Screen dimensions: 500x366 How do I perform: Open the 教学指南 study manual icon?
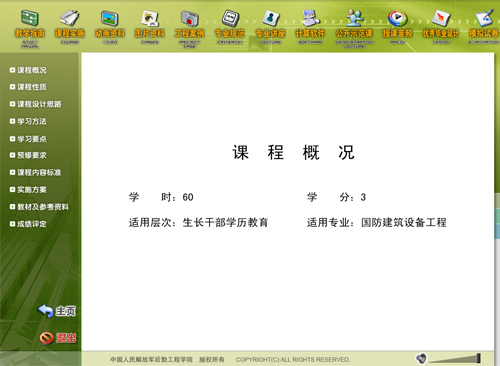click(30, 28)
